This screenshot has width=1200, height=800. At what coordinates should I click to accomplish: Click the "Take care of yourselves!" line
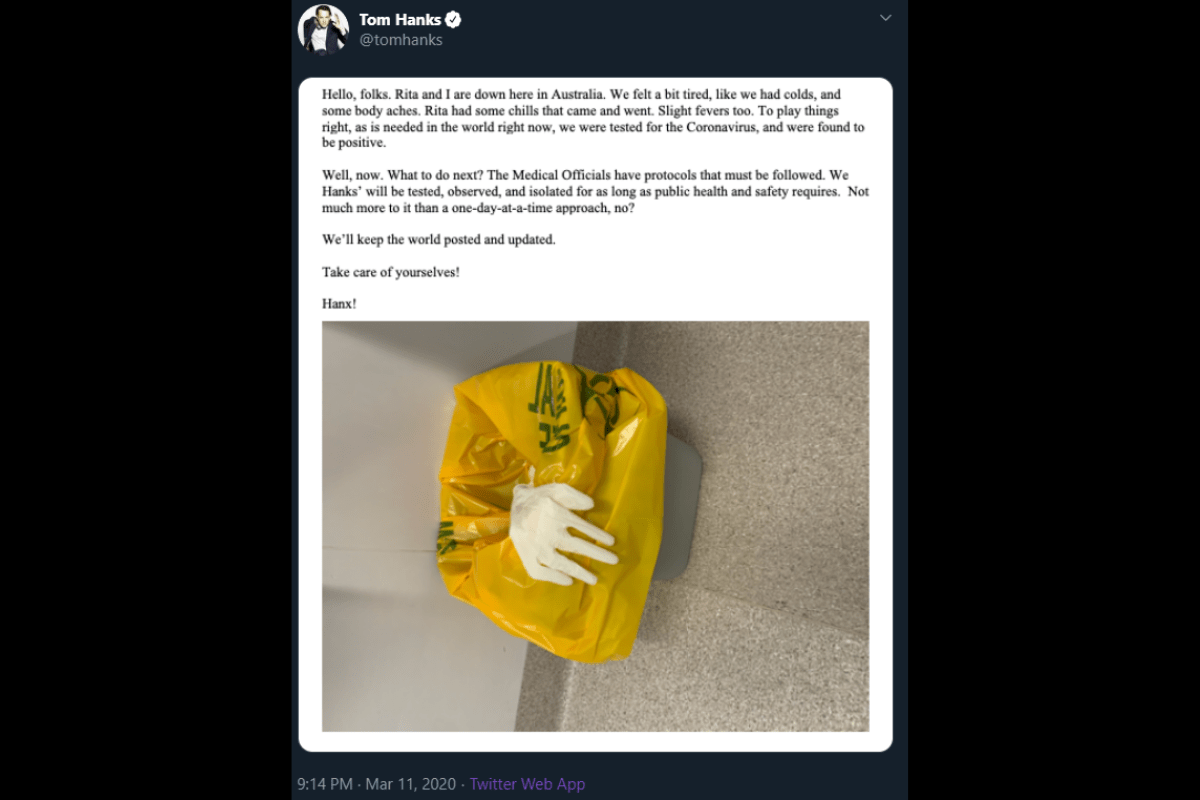pos(391,272)
